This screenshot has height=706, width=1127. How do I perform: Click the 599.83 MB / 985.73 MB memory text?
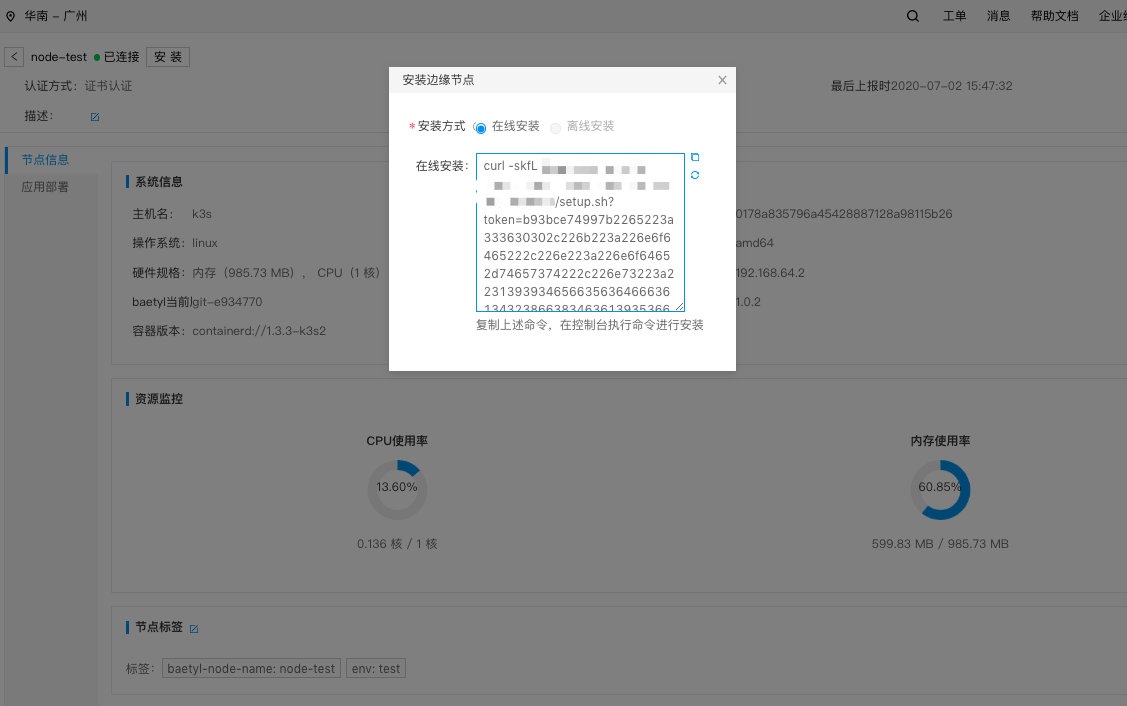point(940,544)
